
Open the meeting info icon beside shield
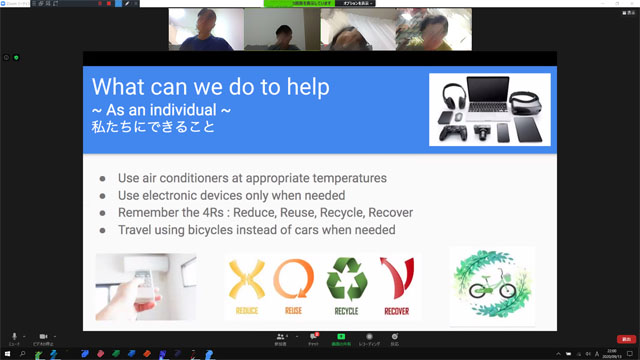coord(6,58)
